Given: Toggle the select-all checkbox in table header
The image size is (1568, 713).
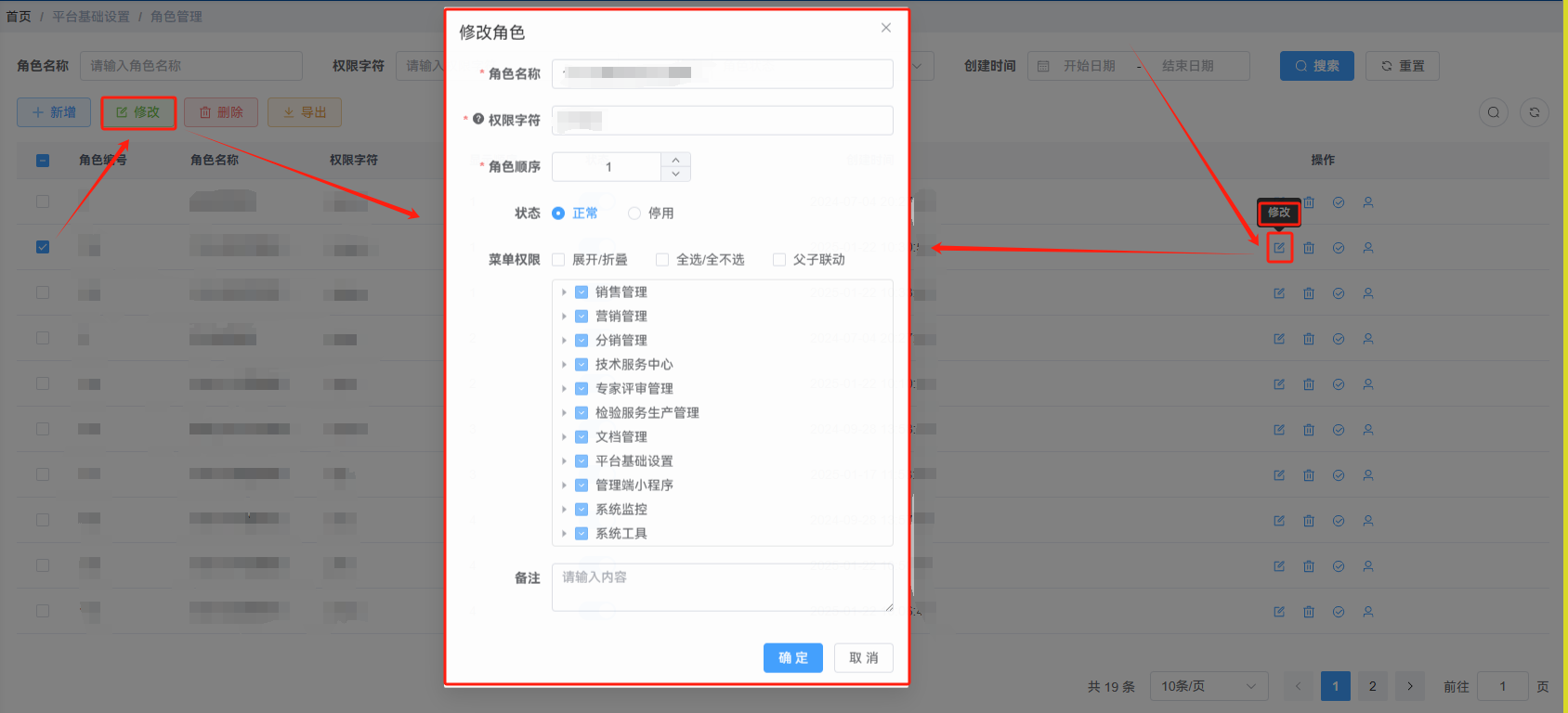Looking at the screenshot, I should 43,161.
